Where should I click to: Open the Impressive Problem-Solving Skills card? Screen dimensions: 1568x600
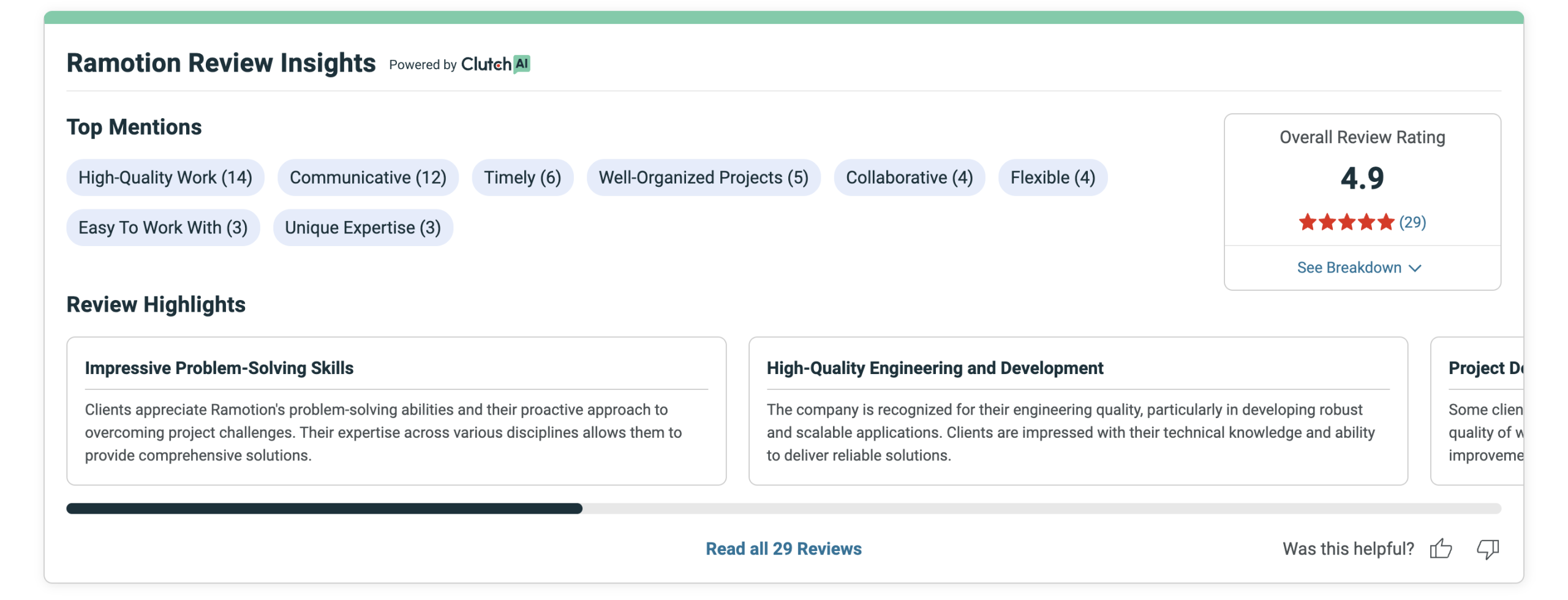click(x=396, y=410)
